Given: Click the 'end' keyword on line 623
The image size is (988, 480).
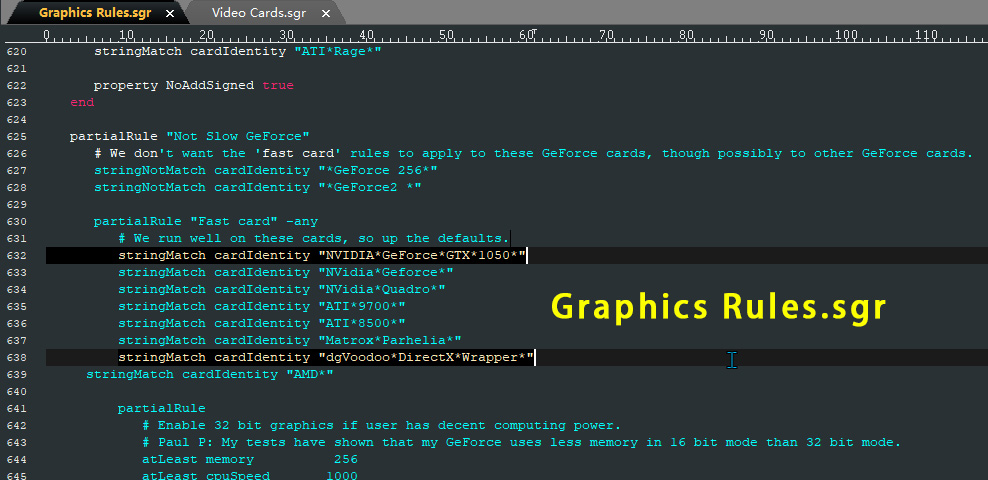Looking at the screenshot, I should (x=82, y=102).
